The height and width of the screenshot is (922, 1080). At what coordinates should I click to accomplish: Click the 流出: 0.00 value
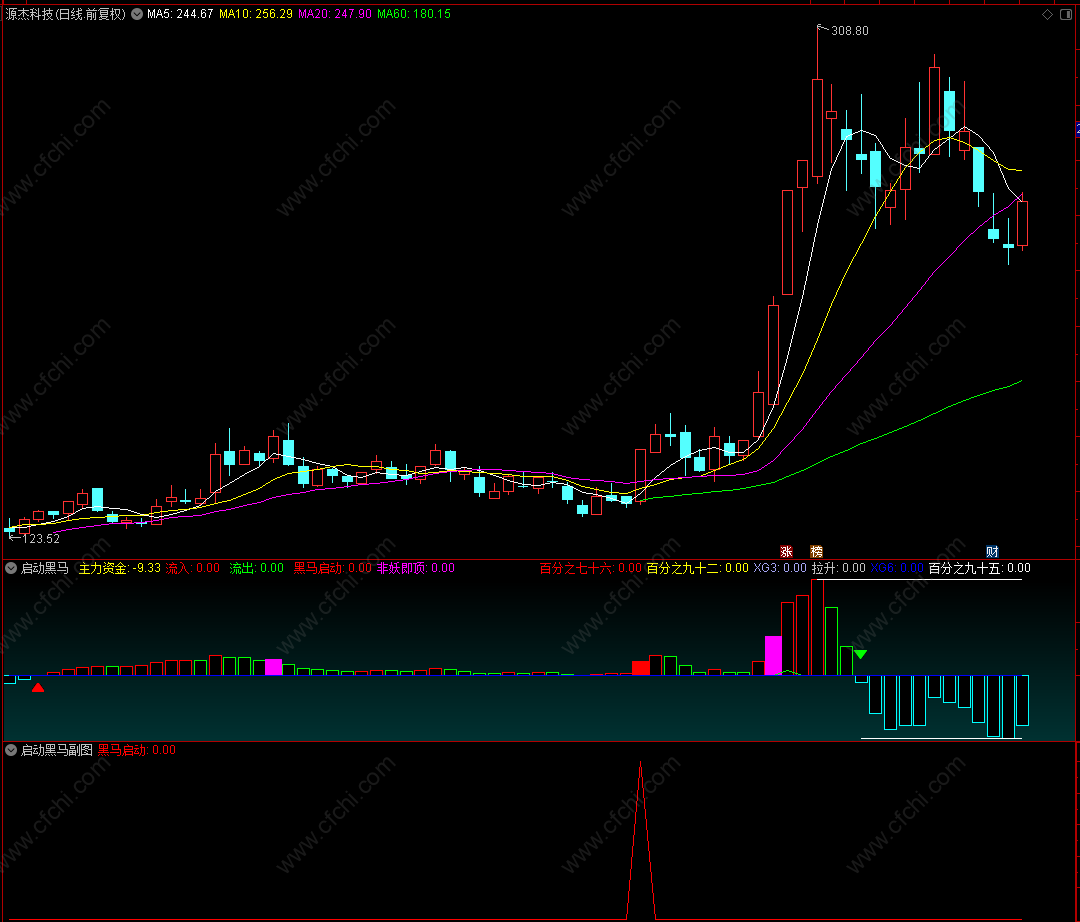257,568
